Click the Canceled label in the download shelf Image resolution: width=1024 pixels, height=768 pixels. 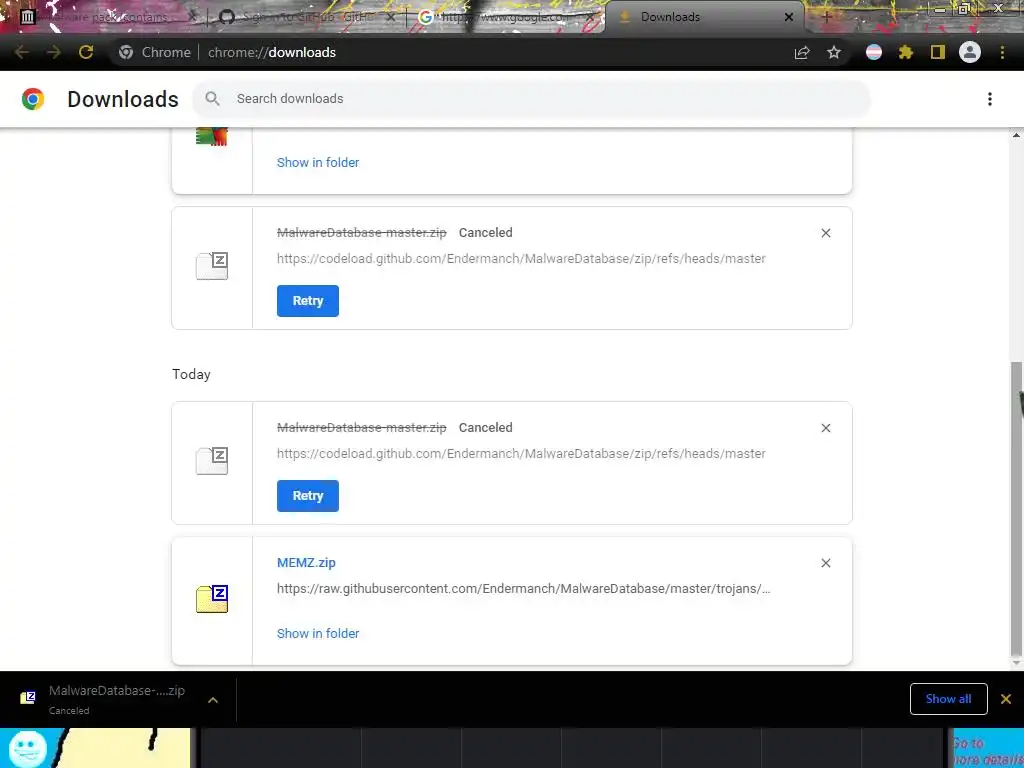tap(69, 711)
